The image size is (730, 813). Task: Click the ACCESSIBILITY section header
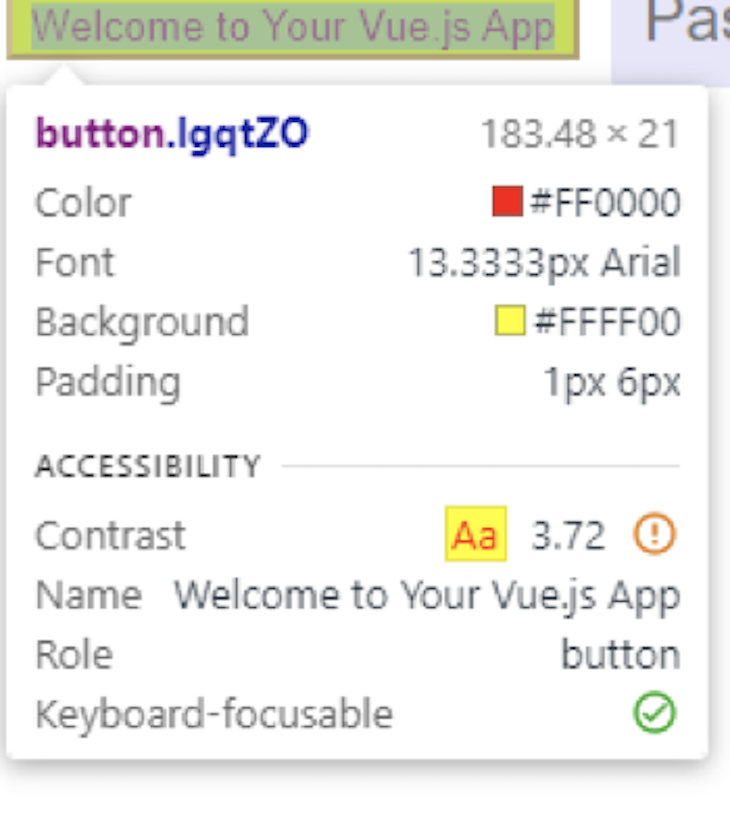(148, 466)
